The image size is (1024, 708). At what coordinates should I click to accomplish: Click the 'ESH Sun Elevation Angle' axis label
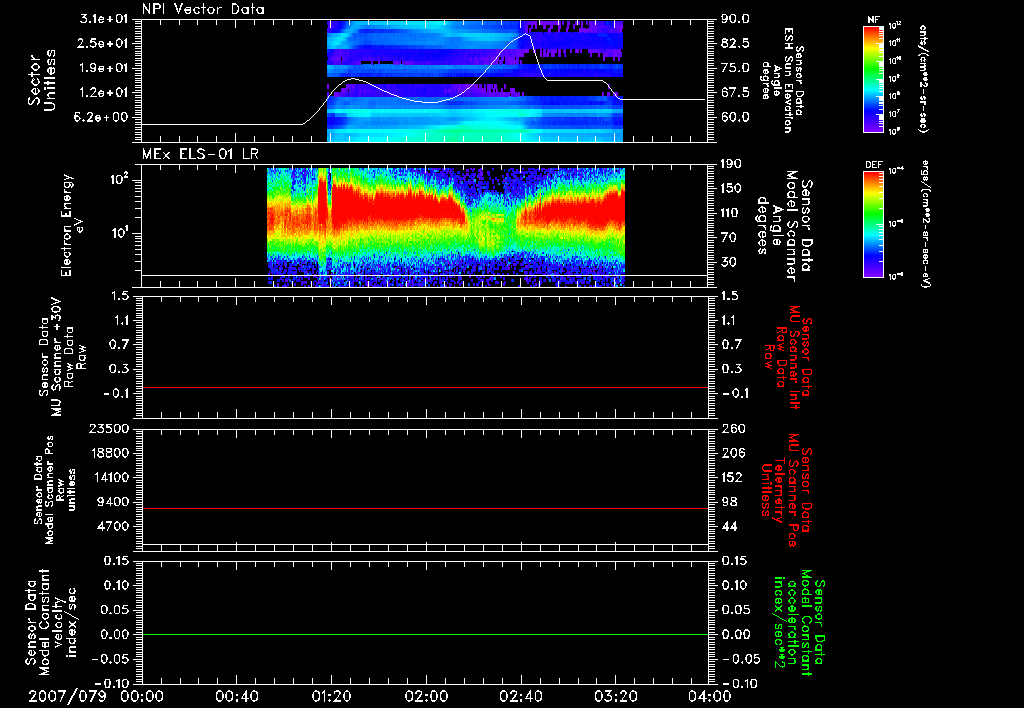[782, 80]
